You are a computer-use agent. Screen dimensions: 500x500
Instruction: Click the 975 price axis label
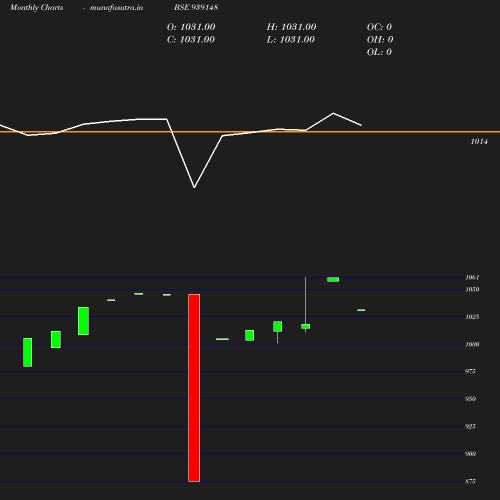tap(470, 371)
